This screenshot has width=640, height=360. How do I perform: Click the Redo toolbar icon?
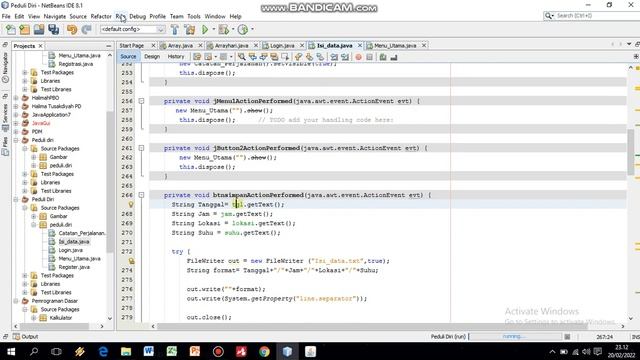[86, 29]
